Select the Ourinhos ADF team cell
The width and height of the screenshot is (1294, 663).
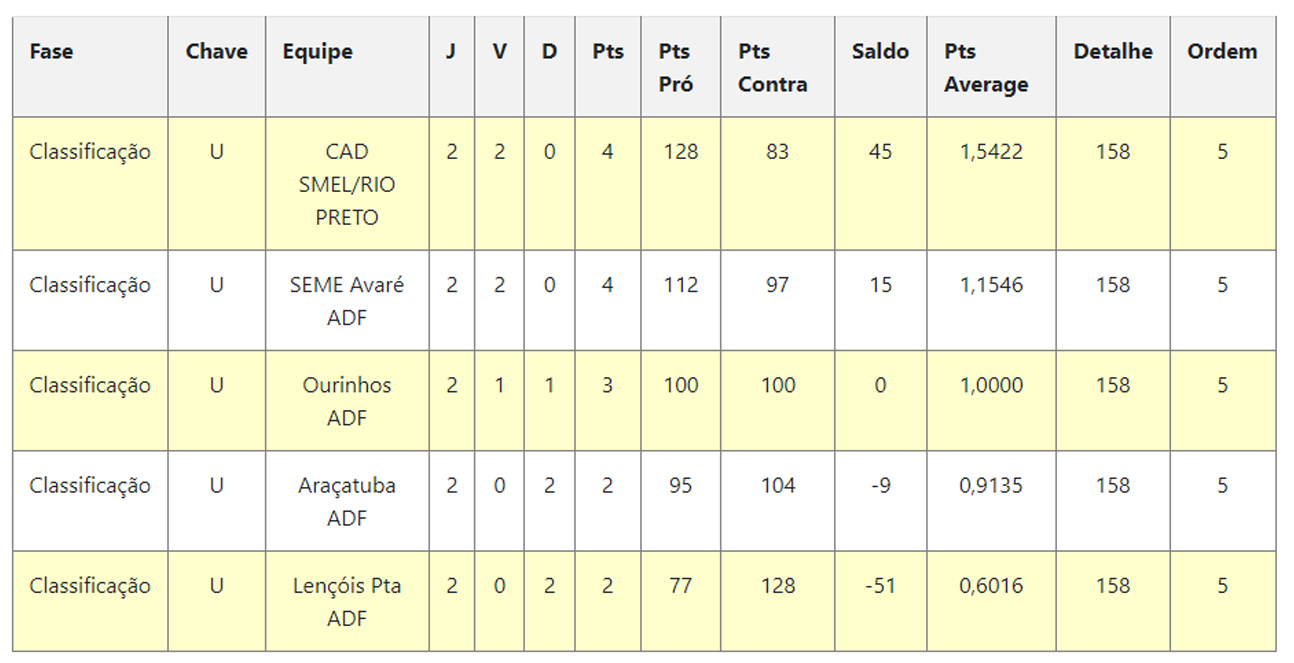[x=347, y=401]
